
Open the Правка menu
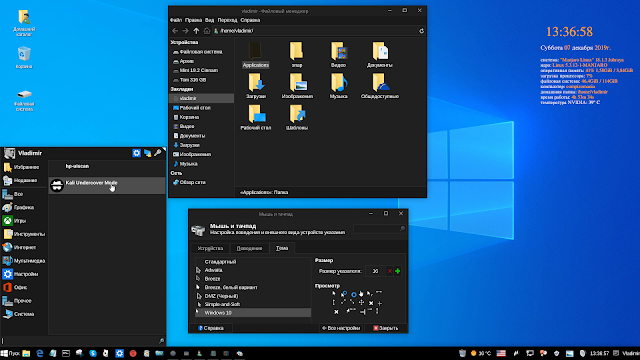(x=193, y=20)
